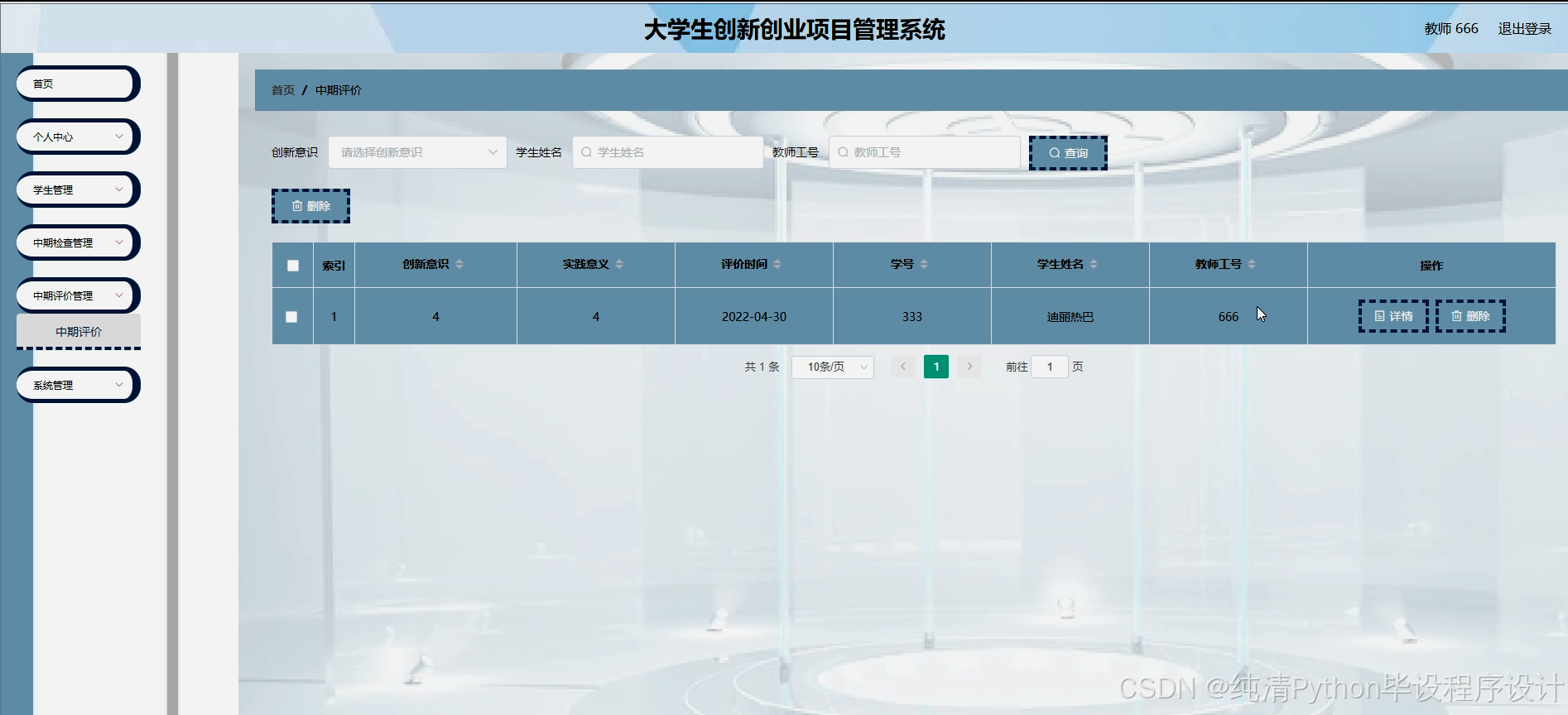
Task: Go to previous page arrow
Action: click(903, 367)
